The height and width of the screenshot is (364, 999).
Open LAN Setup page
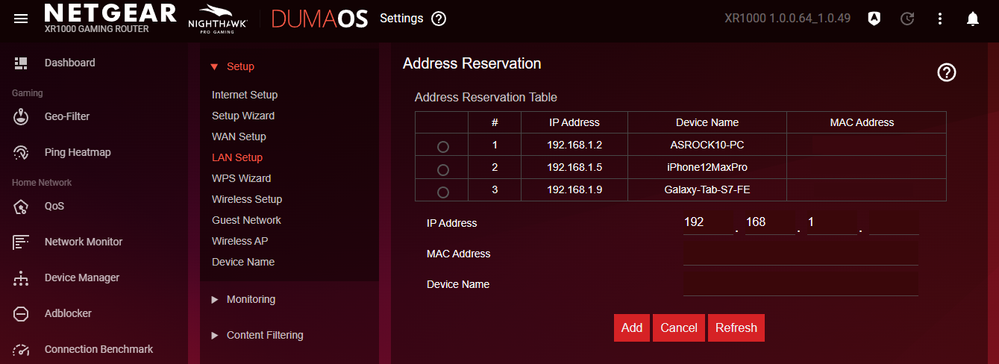click(x=237, y=157)
